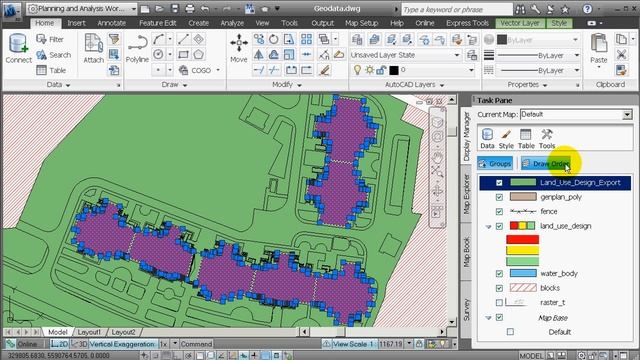Open the Tools icon in Task Pane

[x=547, y=138]
